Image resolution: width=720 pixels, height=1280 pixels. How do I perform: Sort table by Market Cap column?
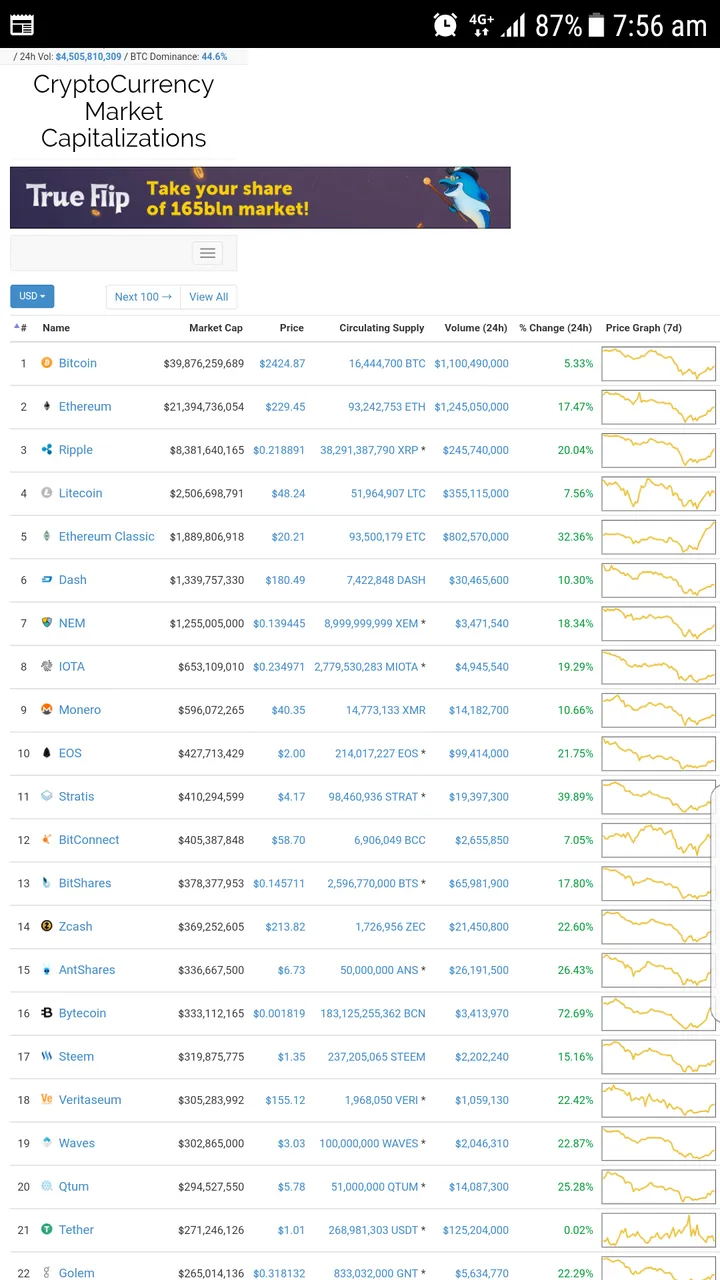pos(216,328)
